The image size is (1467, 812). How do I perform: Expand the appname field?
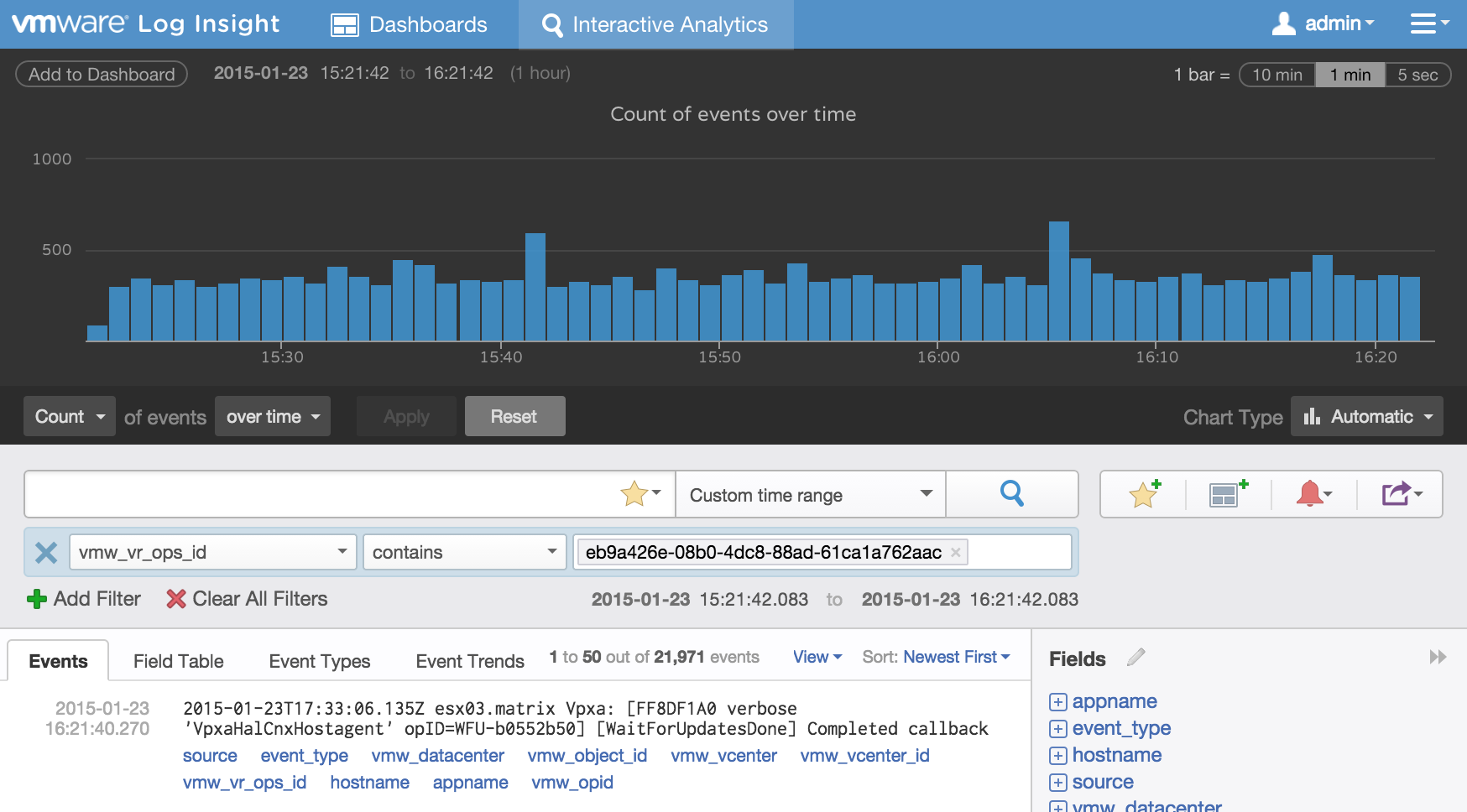pos(1058,702)
